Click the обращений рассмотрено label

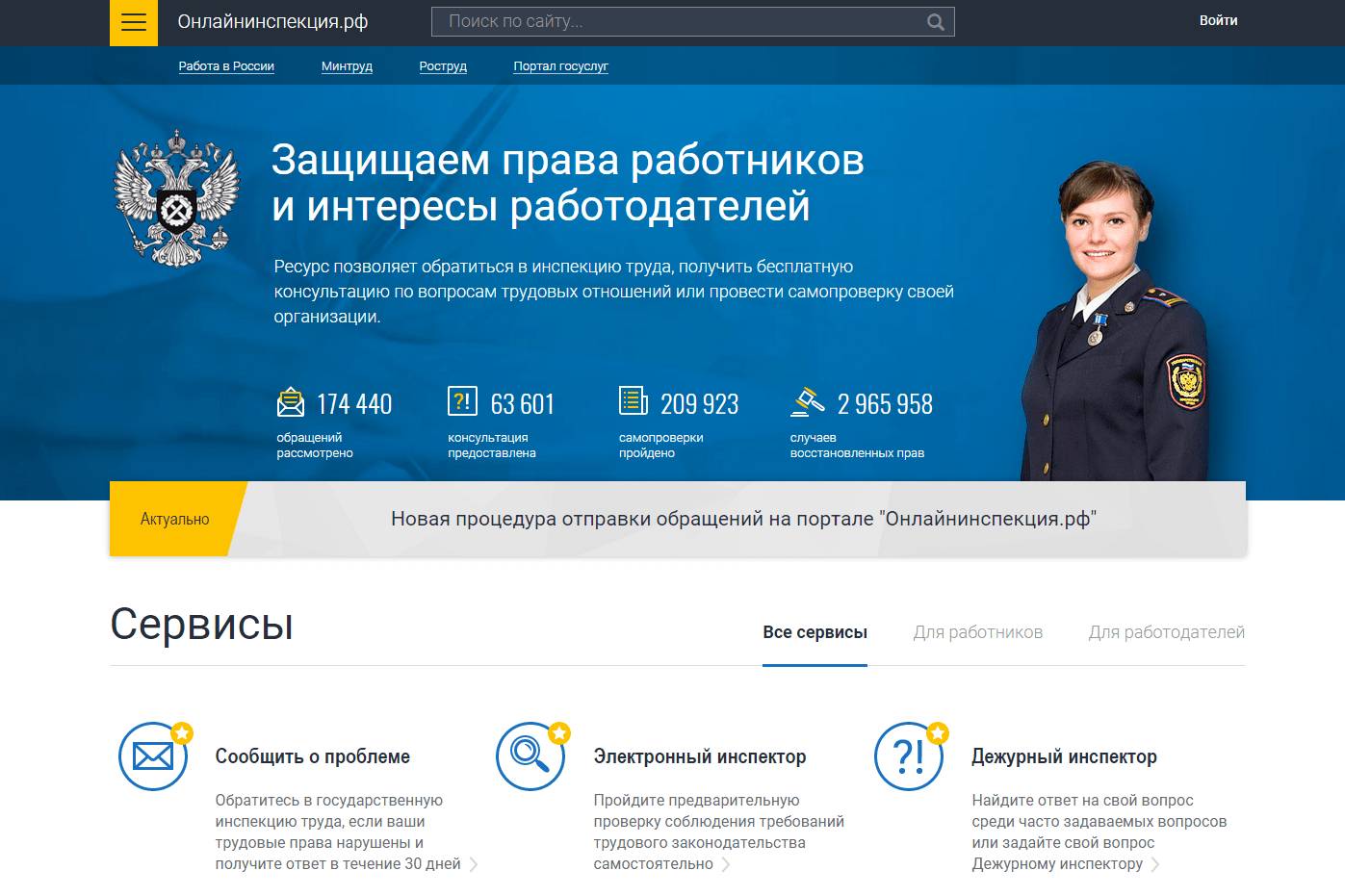pos(315,446)
